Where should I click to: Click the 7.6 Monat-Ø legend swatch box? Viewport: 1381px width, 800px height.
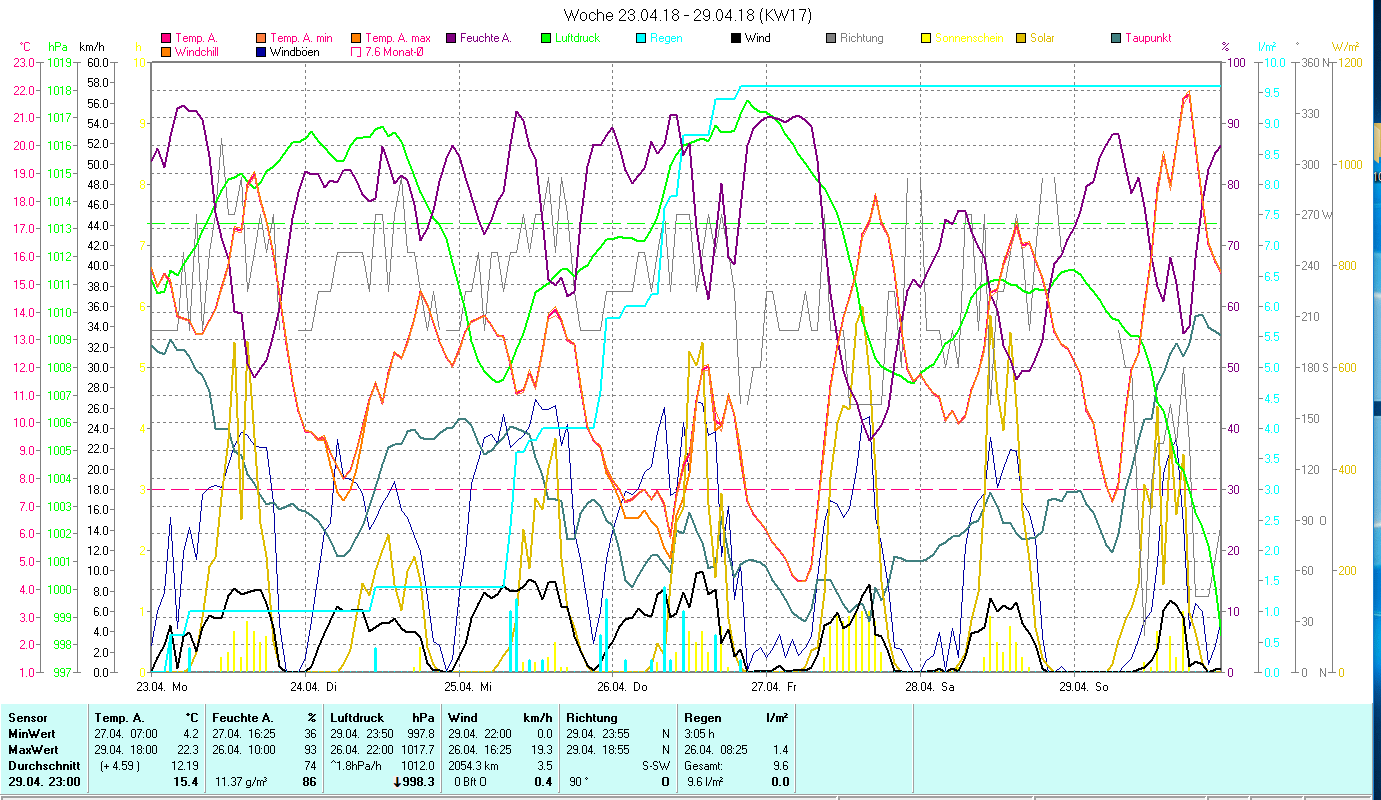357,51
